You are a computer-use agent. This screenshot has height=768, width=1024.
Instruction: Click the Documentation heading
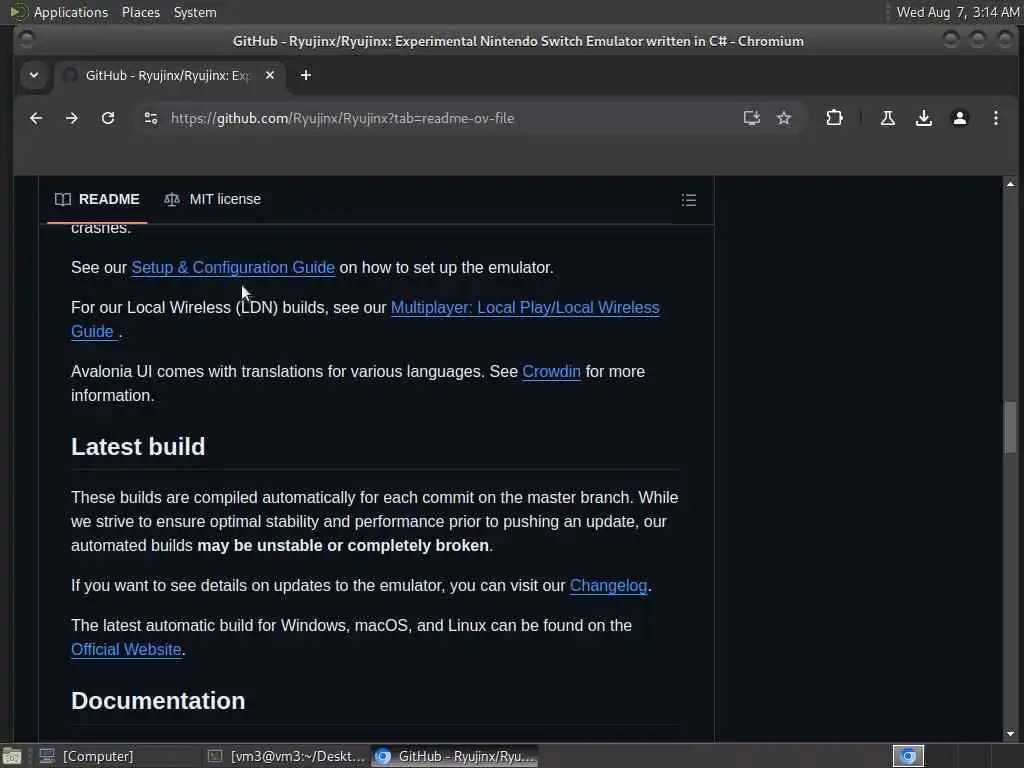point(158,701)
